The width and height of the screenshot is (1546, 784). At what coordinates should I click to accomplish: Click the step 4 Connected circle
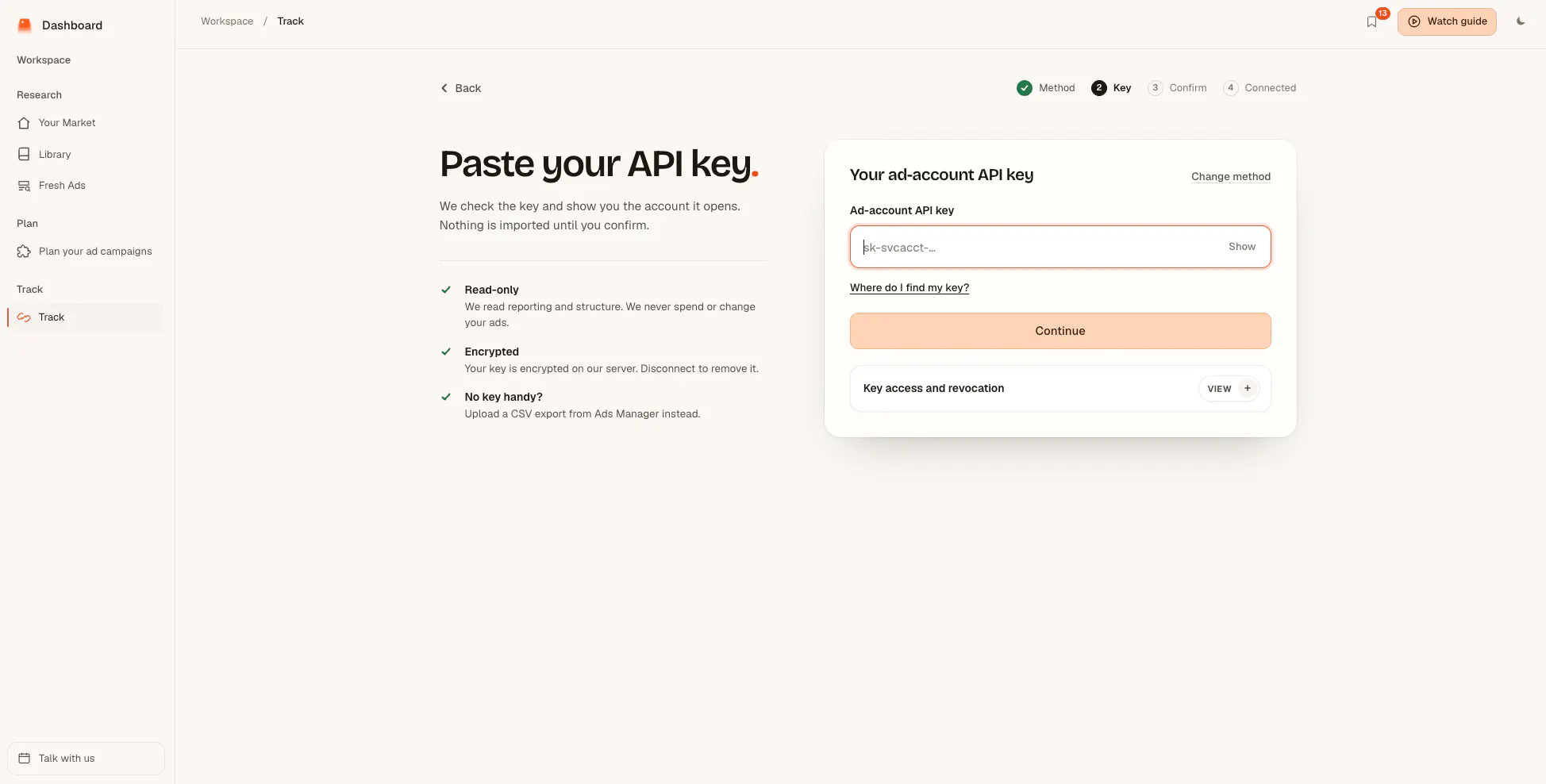(1231, 88)
